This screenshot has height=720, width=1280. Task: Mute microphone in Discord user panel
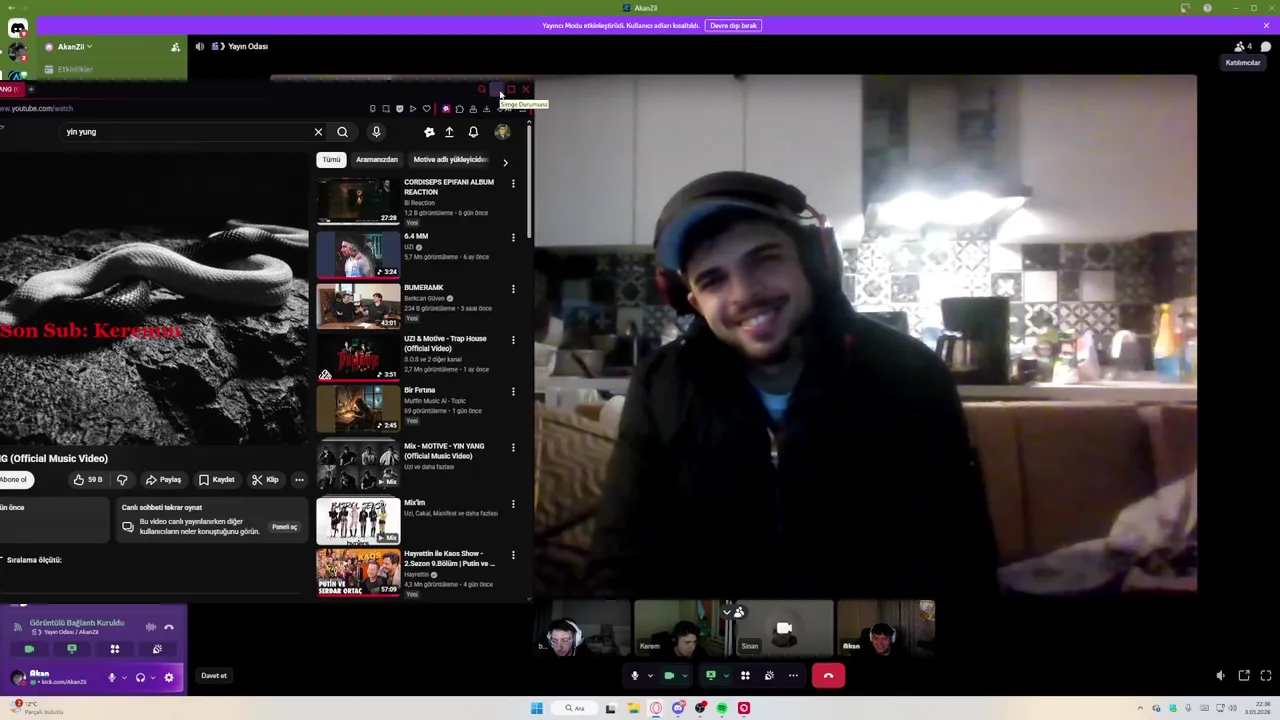[111, 677]
